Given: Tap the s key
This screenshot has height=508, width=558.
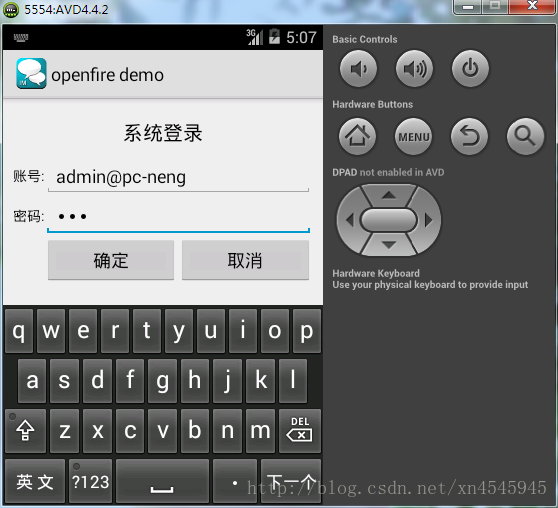Looking at the screenshot, I should click(x=64, y=381).
